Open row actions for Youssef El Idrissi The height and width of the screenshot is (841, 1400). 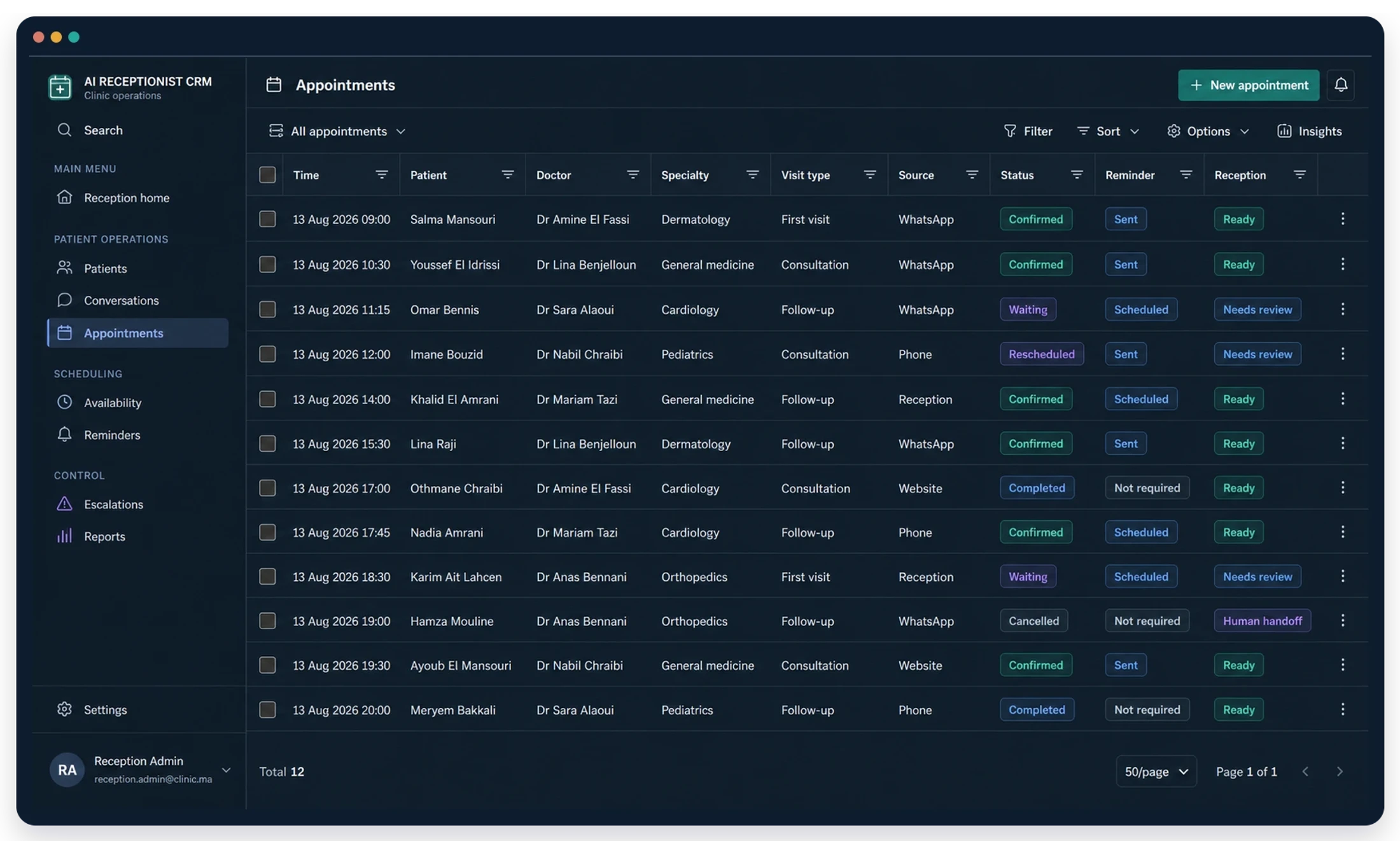coord(1343,264)
